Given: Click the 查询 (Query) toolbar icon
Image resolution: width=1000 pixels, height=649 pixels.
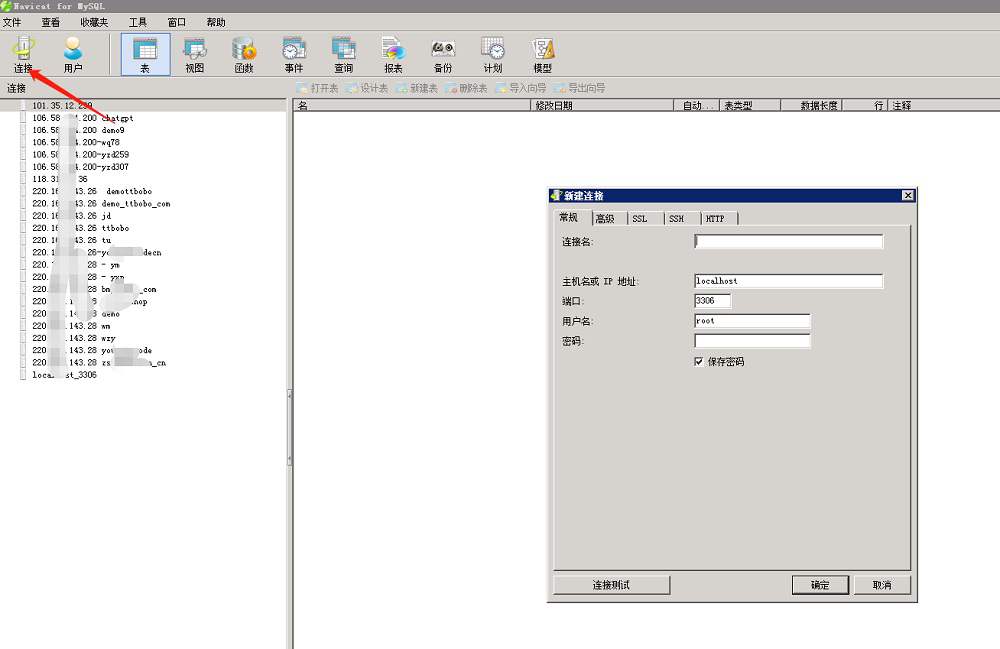Looking at the screenshot, I should [343, 54].
